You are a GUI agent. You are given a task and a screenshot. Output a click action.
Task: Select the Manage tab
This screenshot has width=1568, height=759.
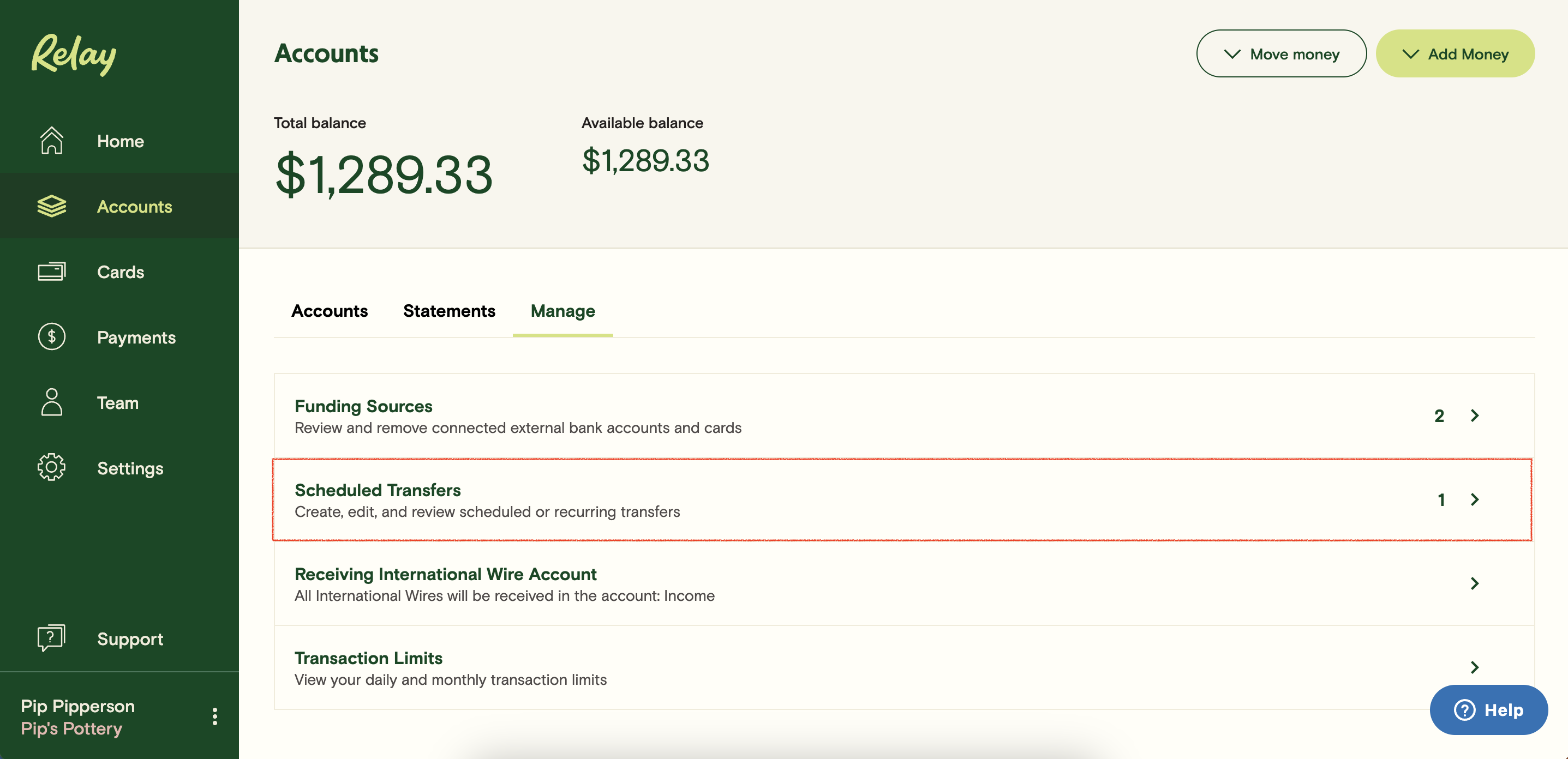[563, 311]
